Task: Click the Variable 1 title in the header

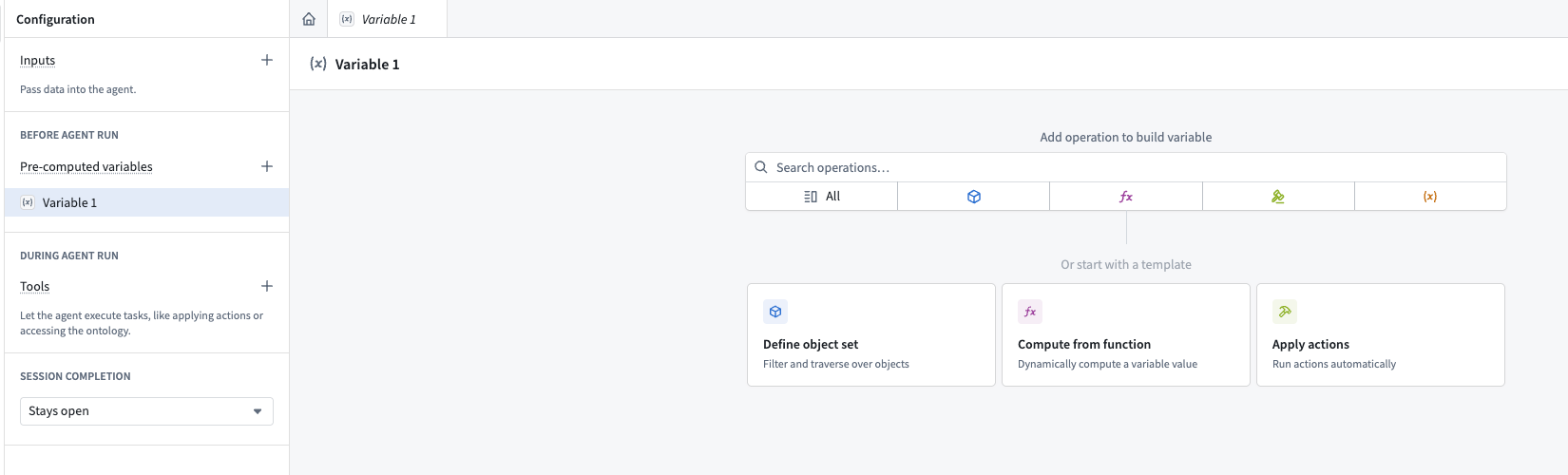Action: click(x=367, y=65)
